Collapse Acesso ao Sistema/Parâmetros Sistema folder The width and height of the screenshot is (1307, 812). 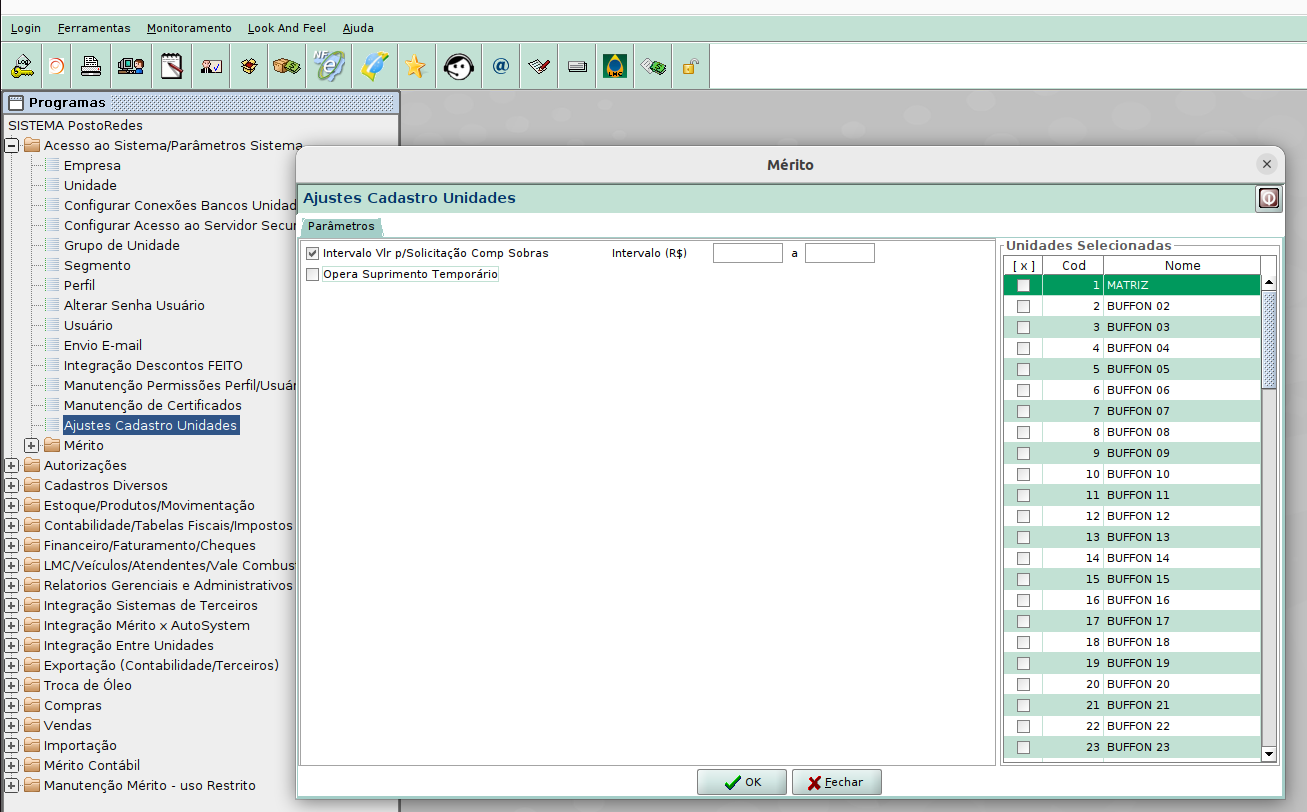[12, 146]
